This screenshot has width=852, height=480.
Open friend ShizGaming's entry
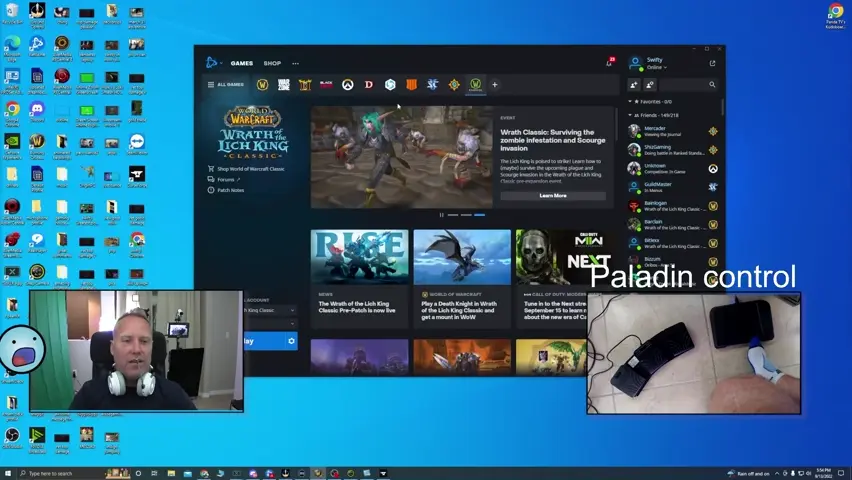tap(673, 150)
